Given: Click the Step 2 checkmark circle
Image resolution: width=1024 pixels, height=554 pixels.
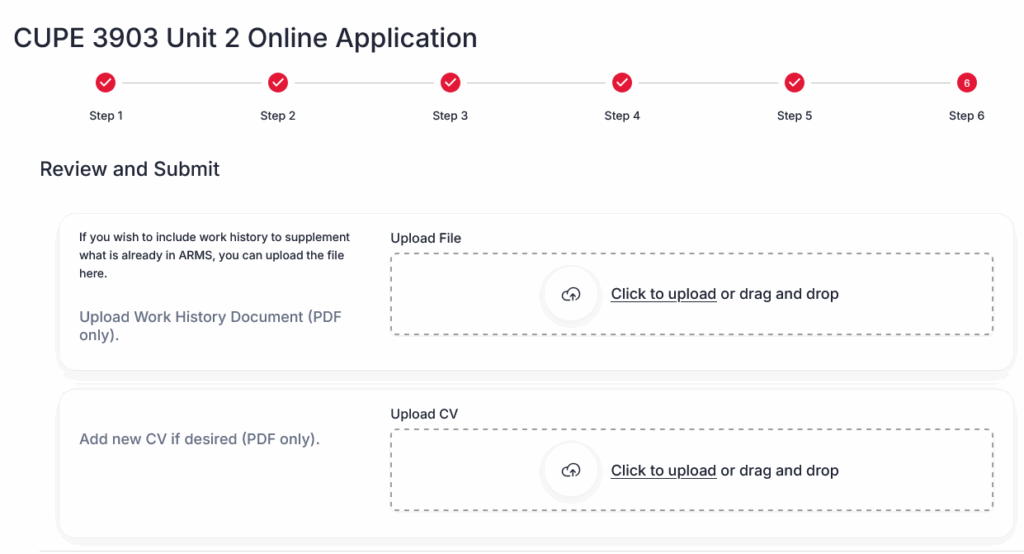Looking at the screenshot, I should [278, 83].
